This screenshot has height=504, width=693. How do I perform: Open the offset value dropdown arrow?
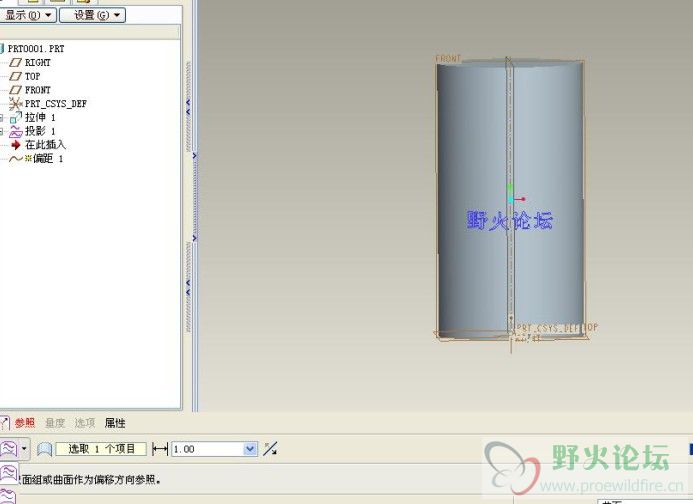tap(250, 449)
